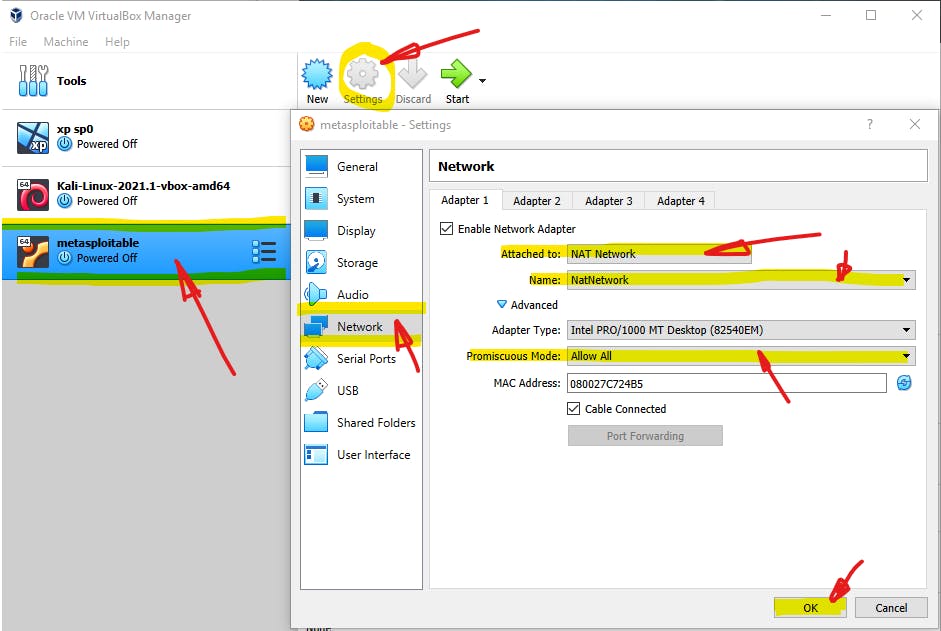941x631 pixels.
Task: Open the Network settings category
Action: coord(361,326)
